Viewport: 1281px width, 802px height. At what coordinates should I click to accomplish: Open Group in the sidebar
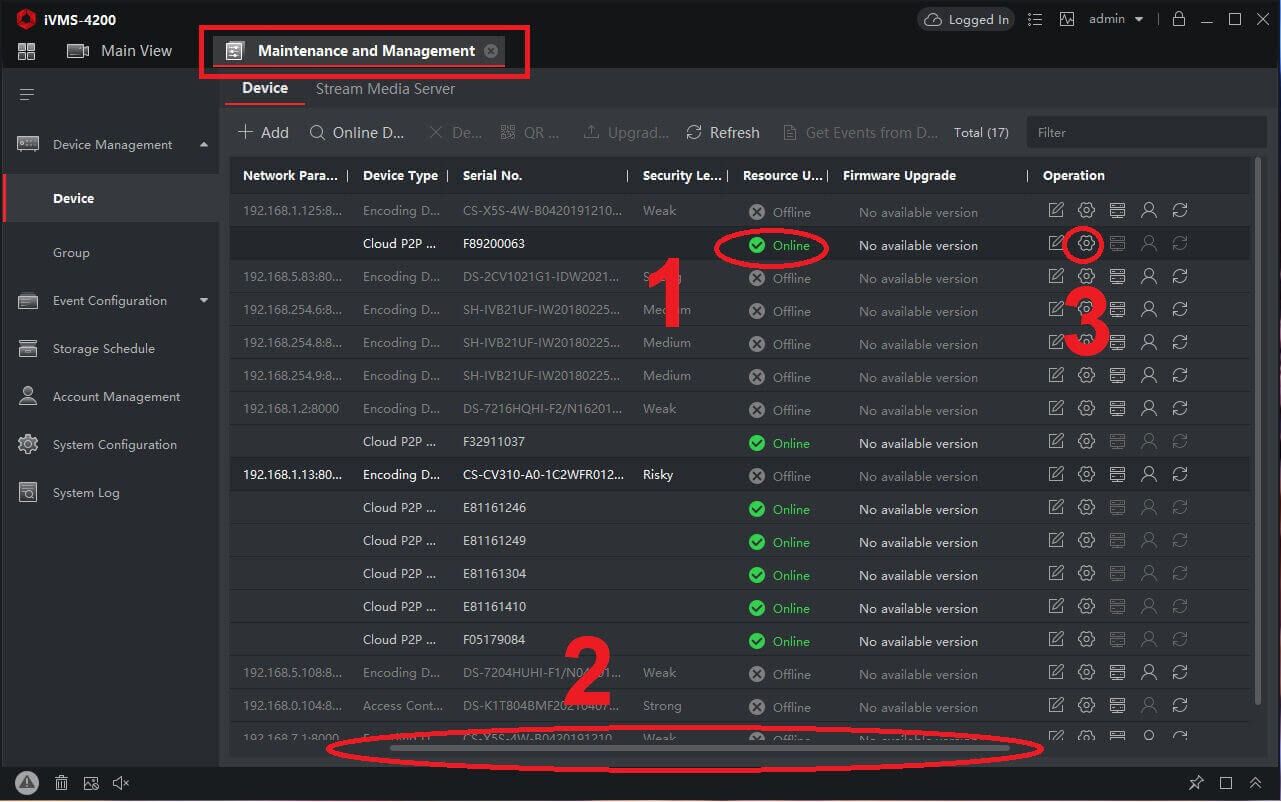tap(71, 253)
